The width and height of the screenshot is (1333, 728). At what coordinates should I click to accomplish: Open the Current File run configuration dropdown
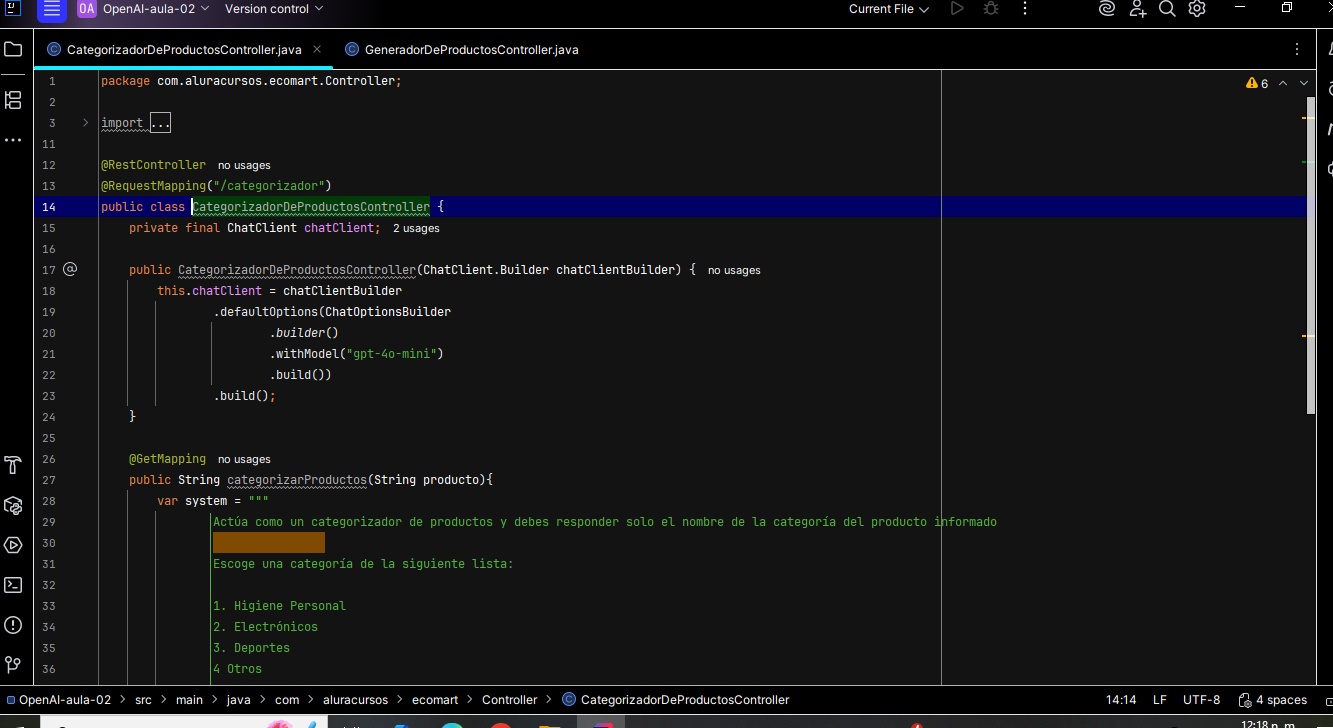889,9
